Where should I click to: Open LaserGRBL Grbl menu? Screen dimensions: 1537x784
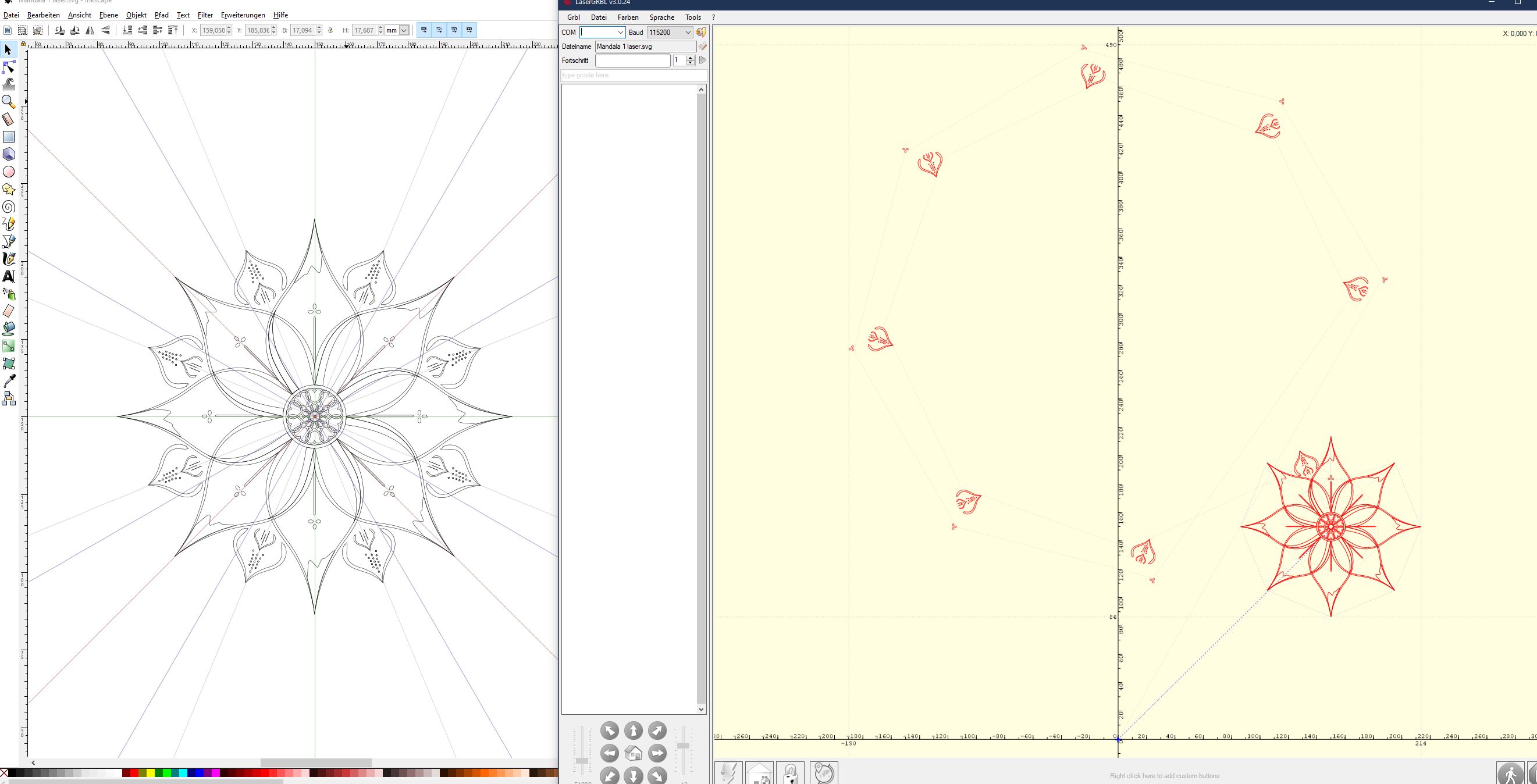(574, 17)
